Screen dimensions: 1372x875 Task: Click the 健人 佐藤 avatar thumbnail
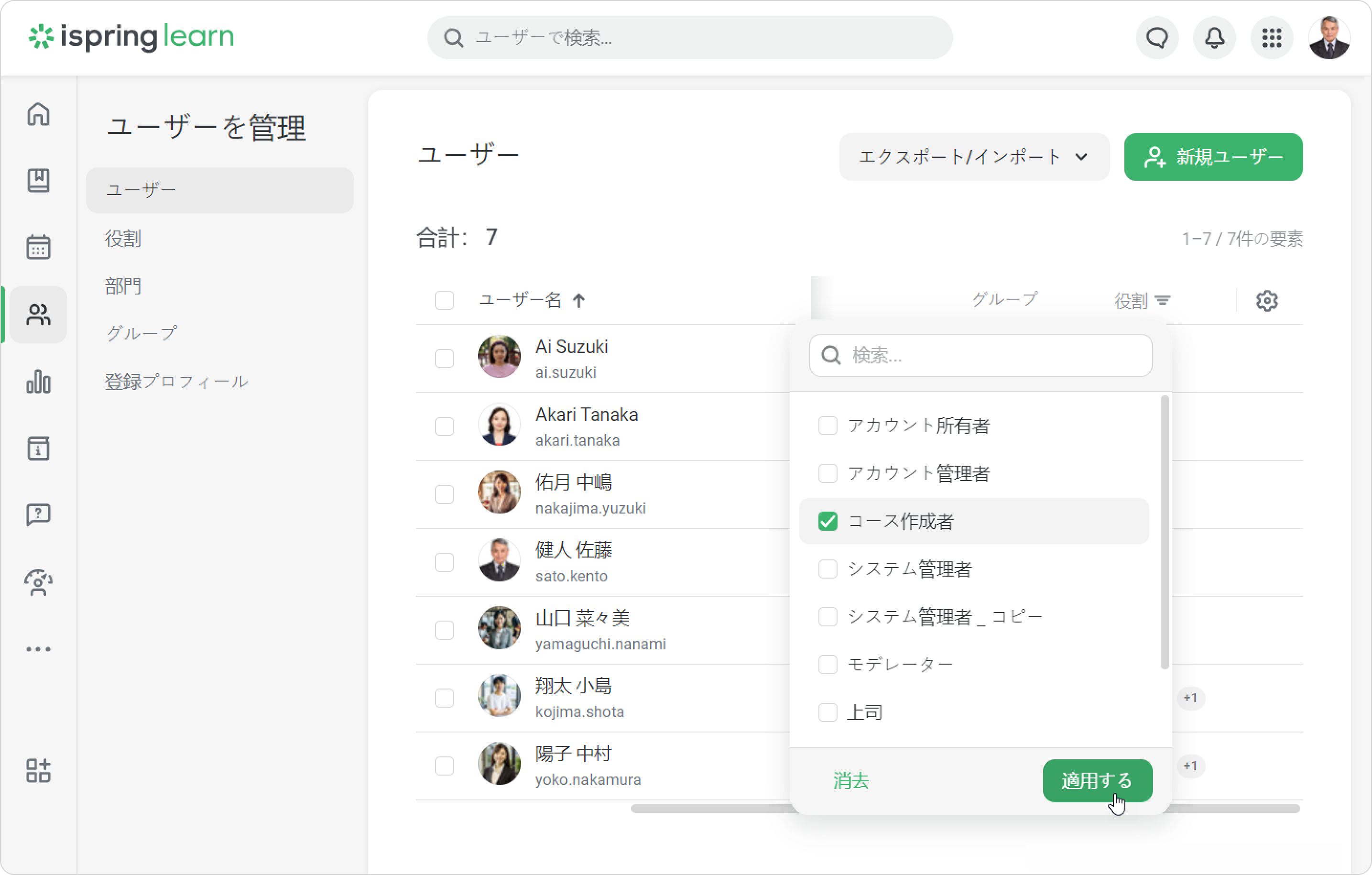pyautogui.click(x=499, y=561)
